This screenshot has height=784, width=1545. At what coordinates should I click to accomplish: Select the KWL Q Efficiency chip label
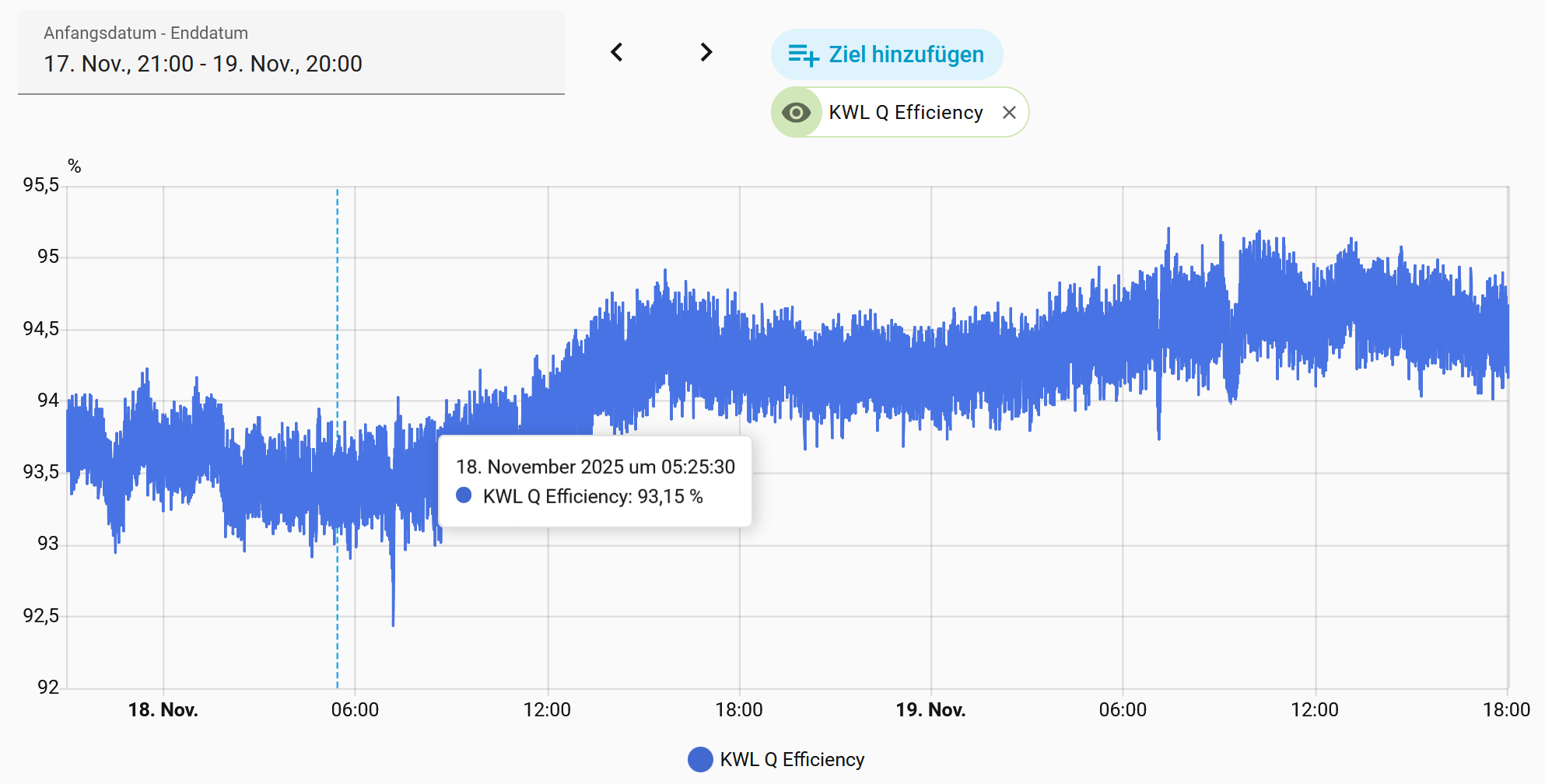(x=906, y=113)
